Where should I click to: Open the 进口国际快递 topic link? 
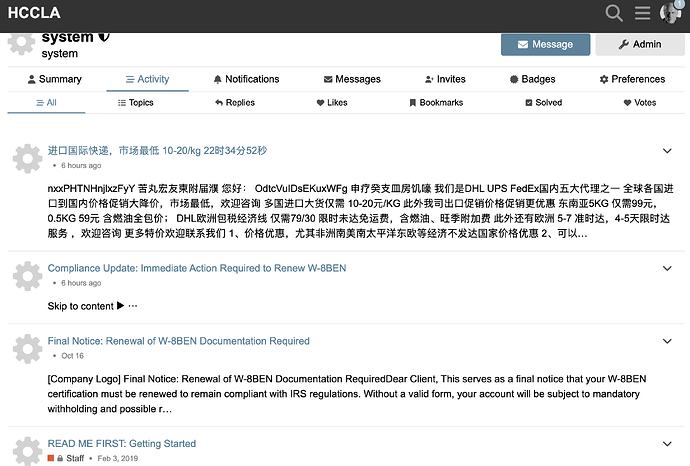157,150
